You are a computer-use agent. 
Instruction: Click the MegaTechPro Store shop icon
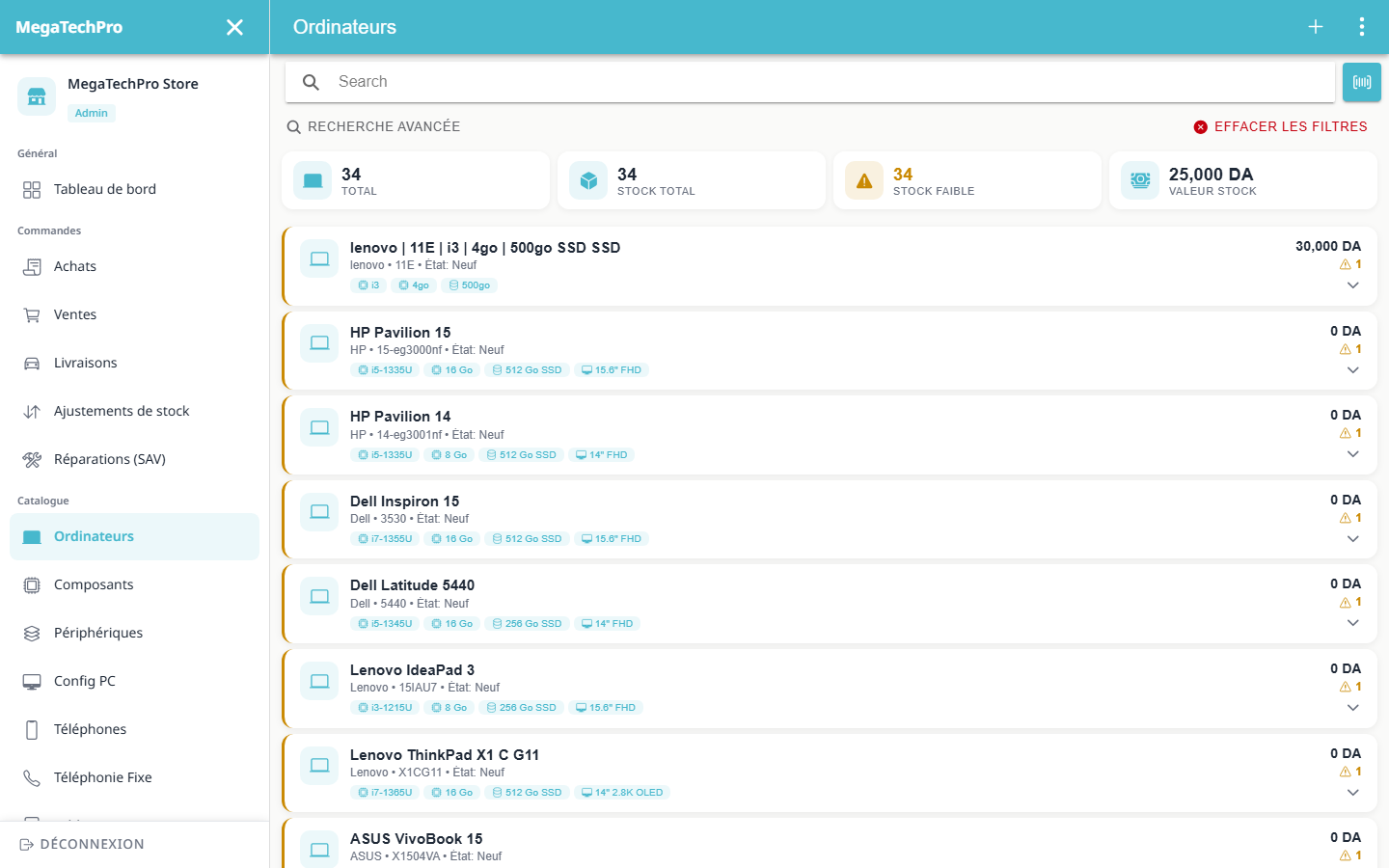[37, 96]
